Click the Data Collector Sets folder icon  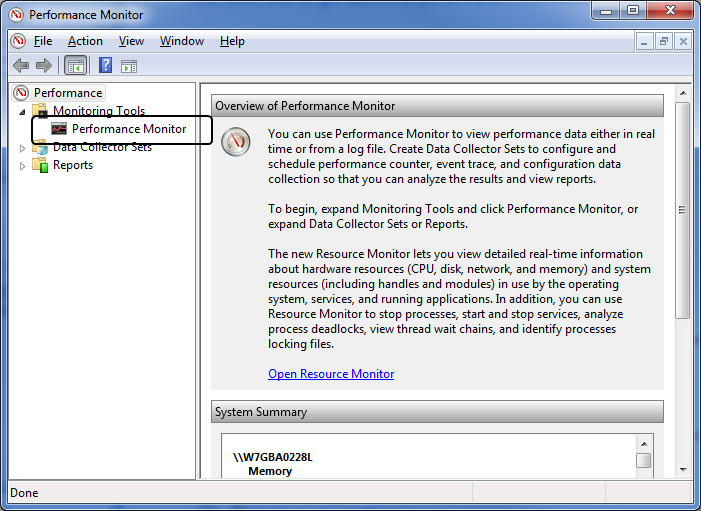[x=40, y=147]
